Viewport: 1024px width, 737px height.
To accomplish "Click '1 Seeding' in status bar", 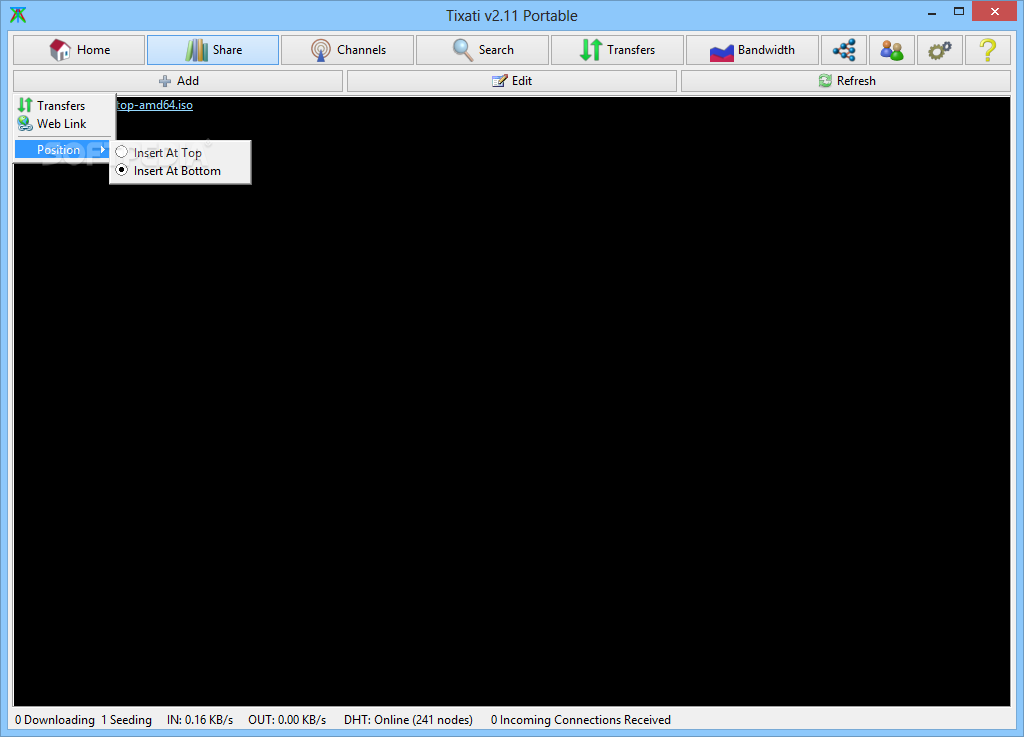I will (x=126, y=719).
